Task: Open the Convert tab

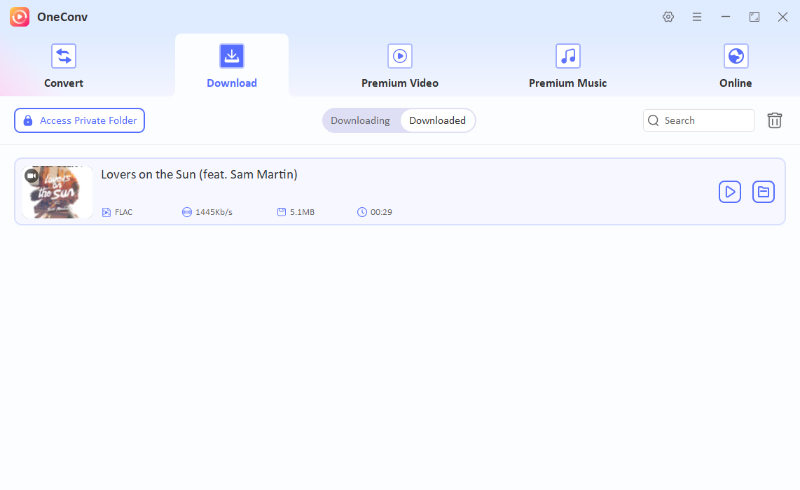Action: [x=63, y=66]
